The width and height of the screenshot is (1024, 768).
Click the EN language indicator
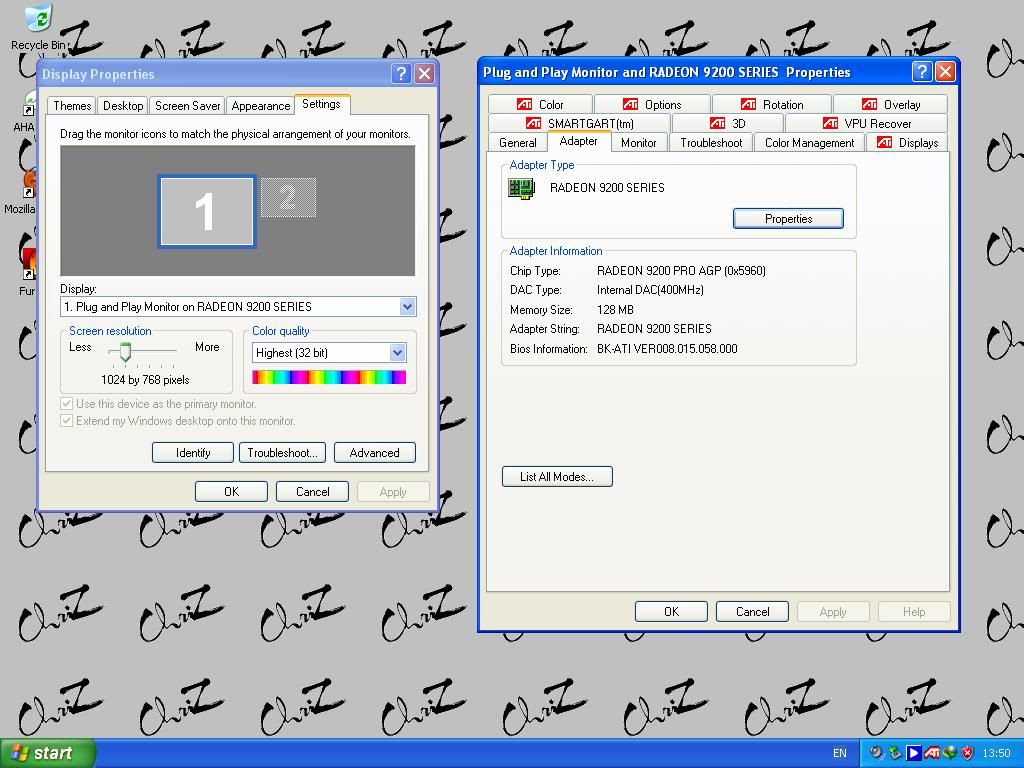840,753
